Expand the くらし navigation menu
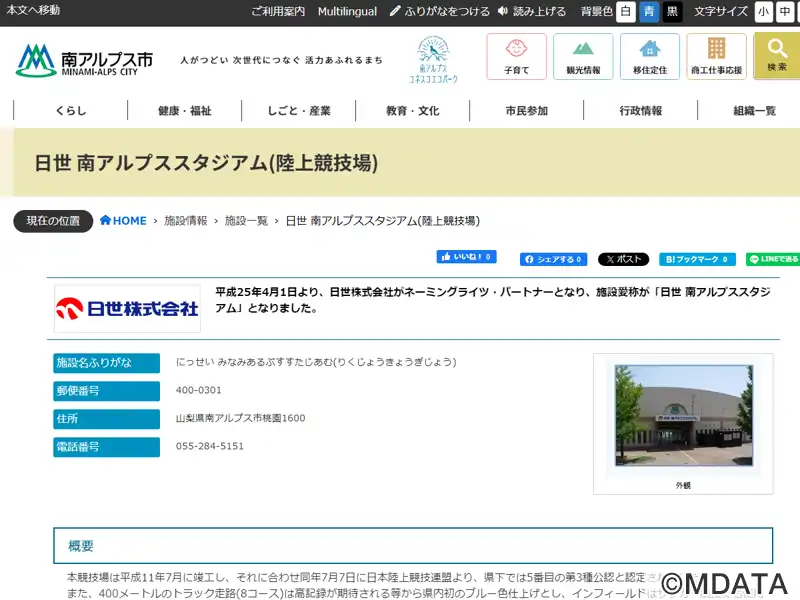 click(x=71, y=111)
